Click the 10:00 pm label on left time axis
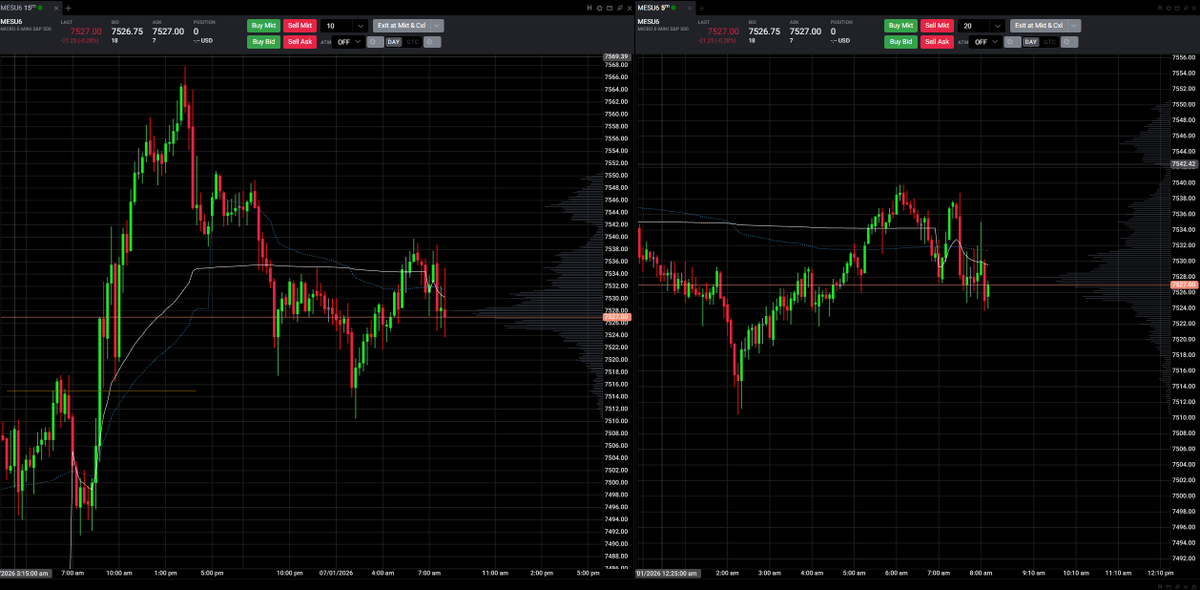The height and width of the screenshot is (590, 1200). click(289, 573)
